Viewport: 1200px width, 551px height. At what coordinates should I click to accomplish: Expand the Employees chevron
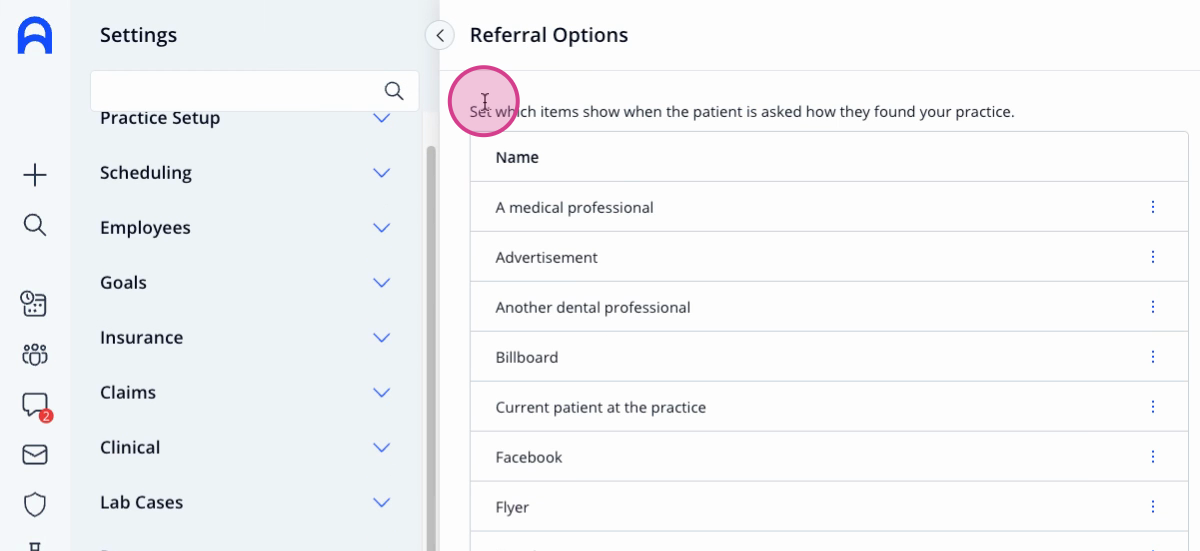click(x=381, y=228)
